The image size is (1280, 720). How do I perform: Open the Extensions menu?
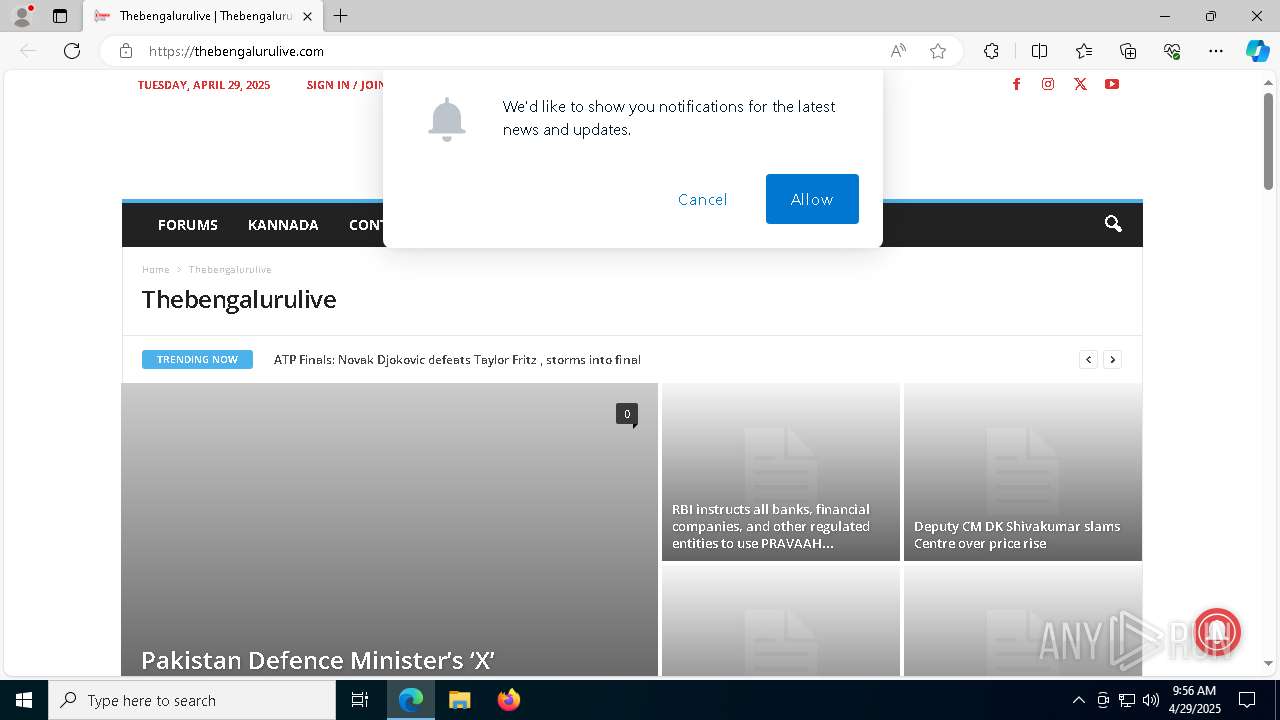[991, 51]
